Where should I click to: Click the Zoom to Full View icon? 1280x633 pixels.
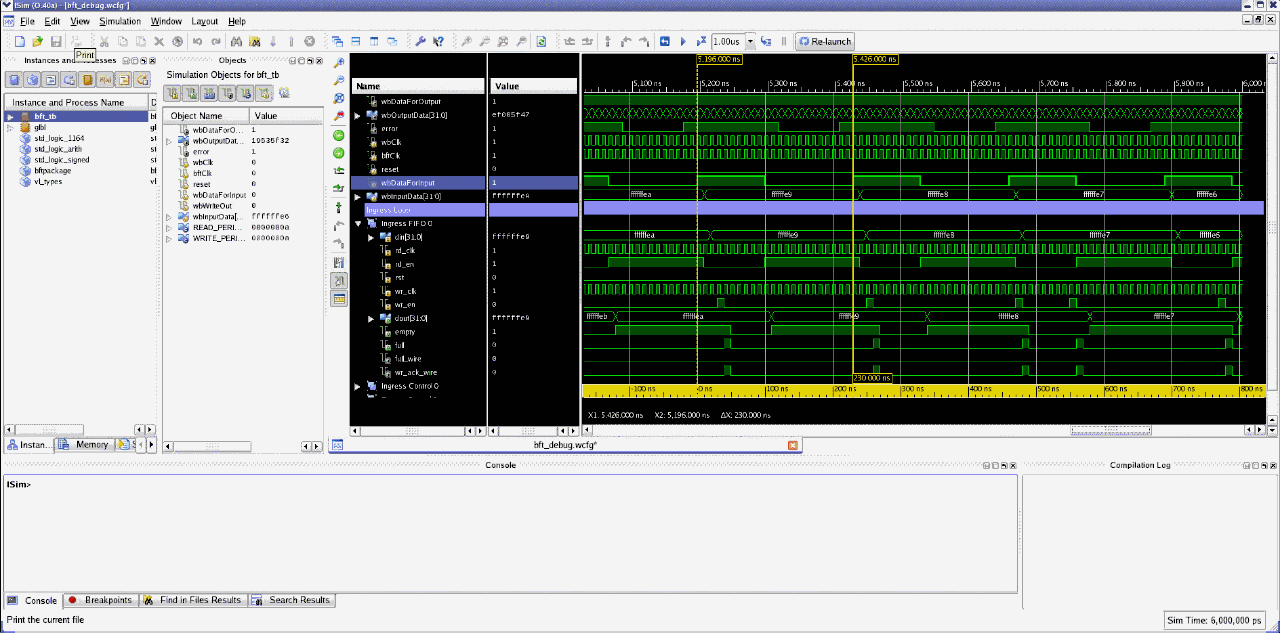pos(339,98)
